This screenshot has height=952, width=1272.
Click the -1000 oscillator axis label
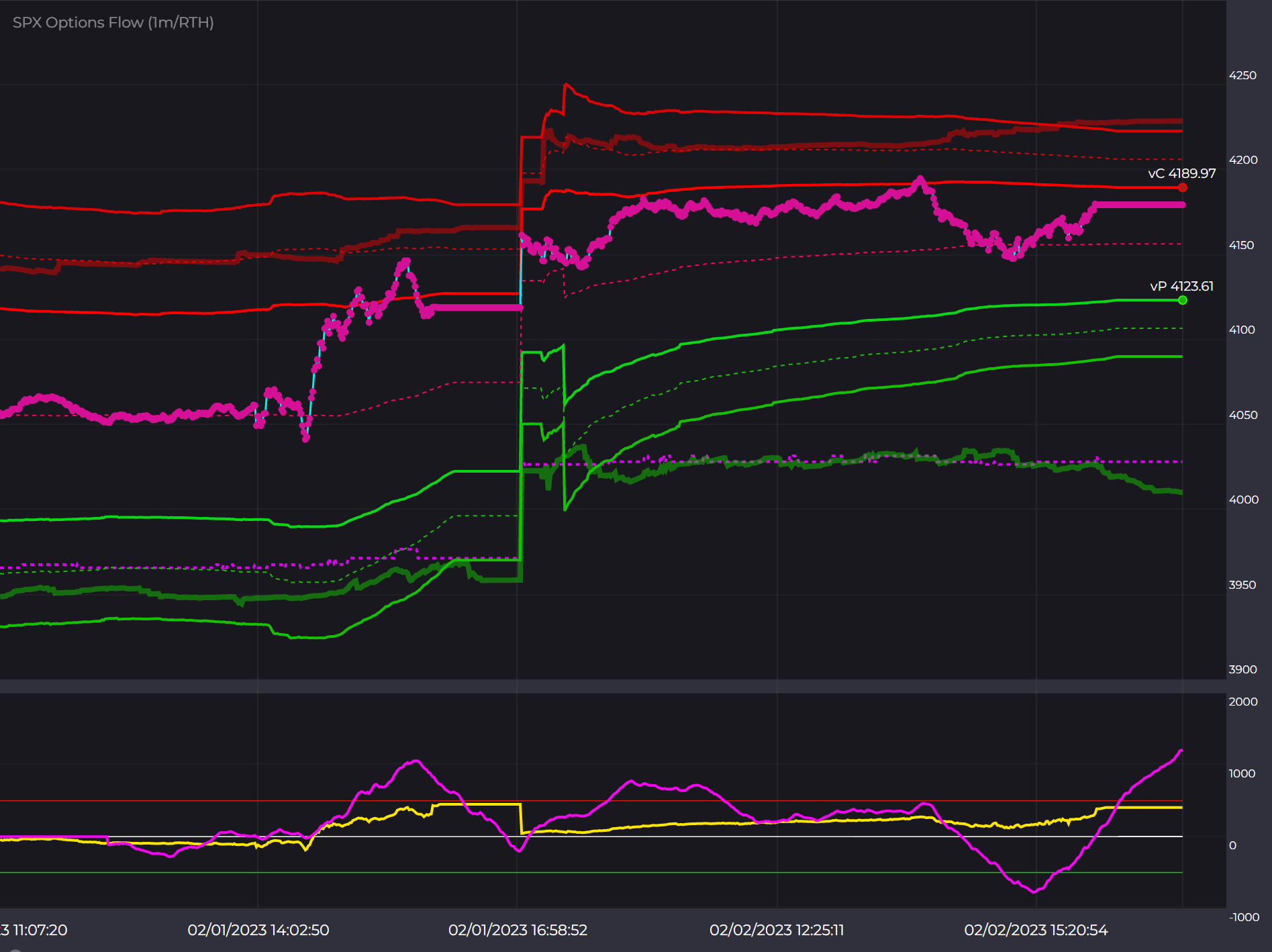[x=1244, y=917]
